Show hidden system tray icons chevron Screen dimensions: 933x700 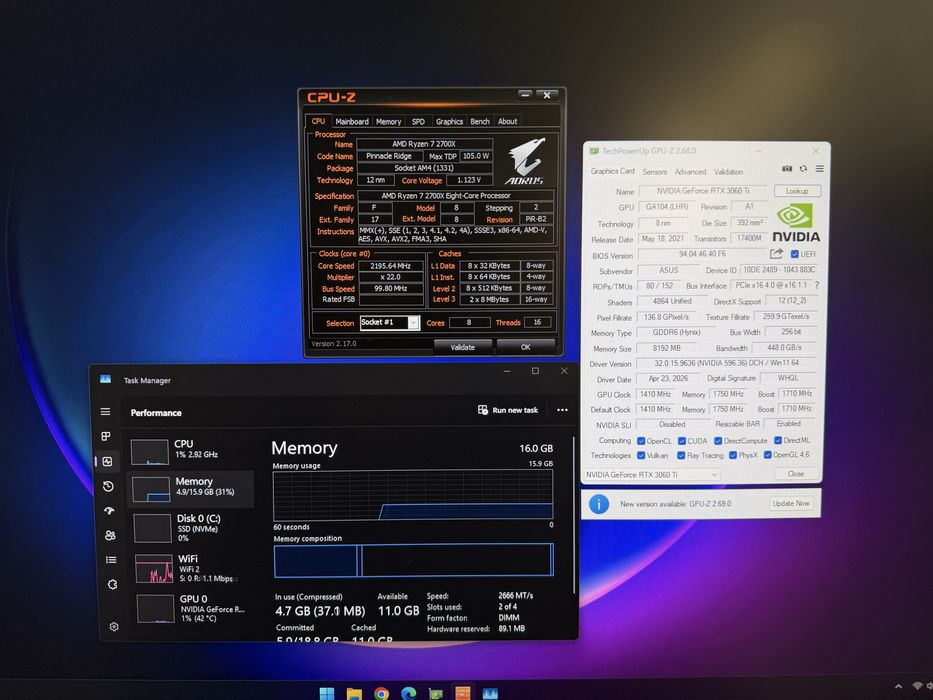pyautogui.click(x=898, y=686)
